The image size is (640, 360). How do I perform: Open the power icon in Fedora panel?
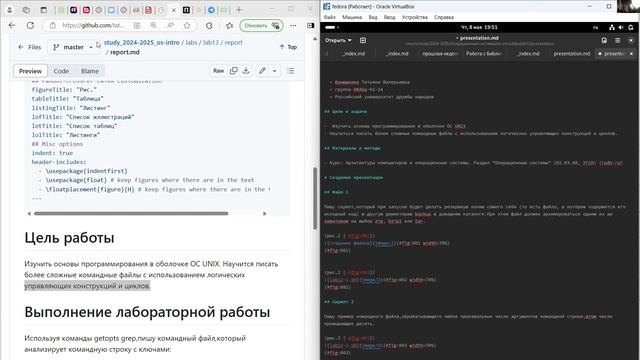click(x=631, y=27)
